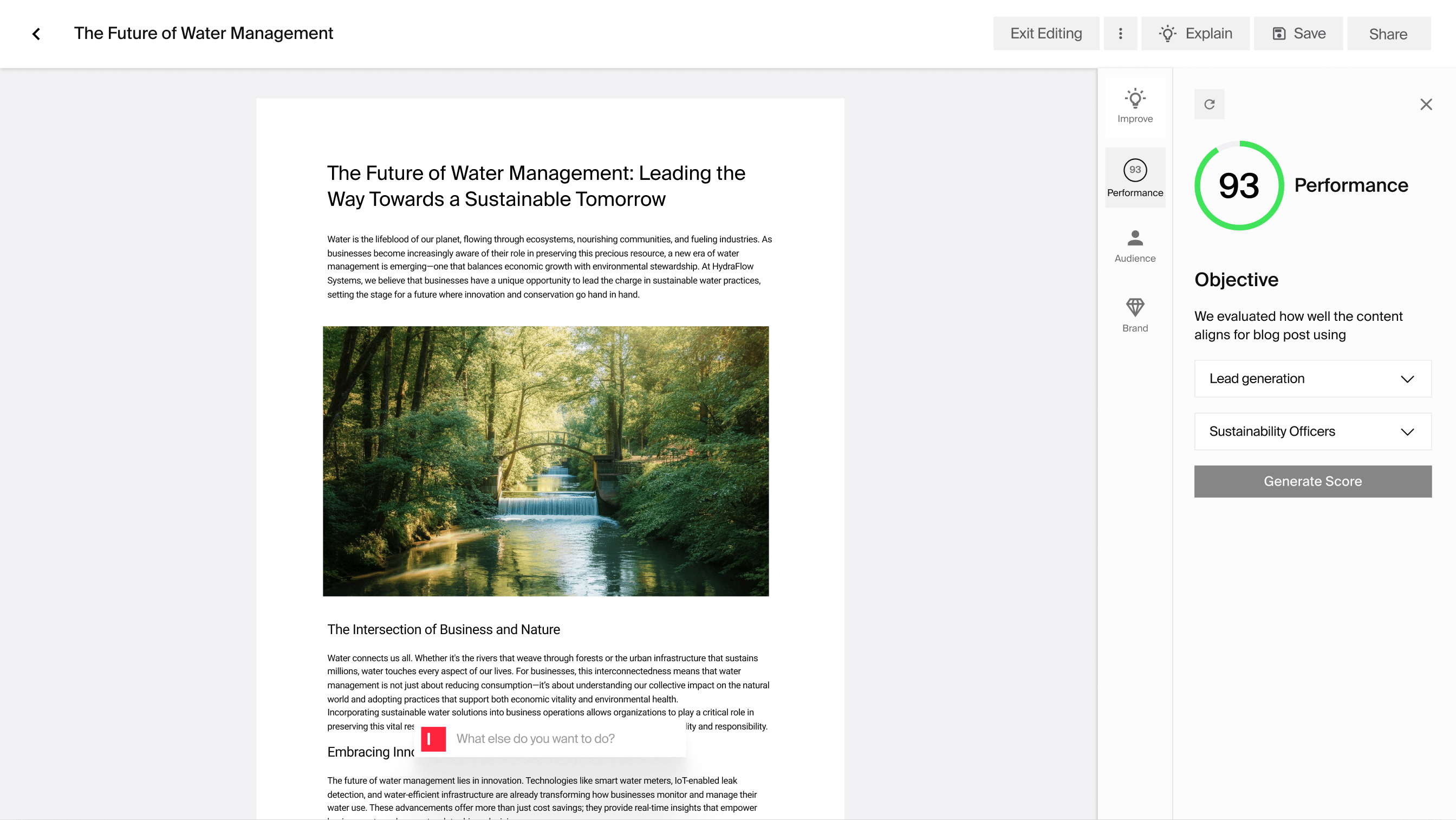1456x820 pixels.
Task: Toggle the performance panel visibility
Action: pos(1134,177)
